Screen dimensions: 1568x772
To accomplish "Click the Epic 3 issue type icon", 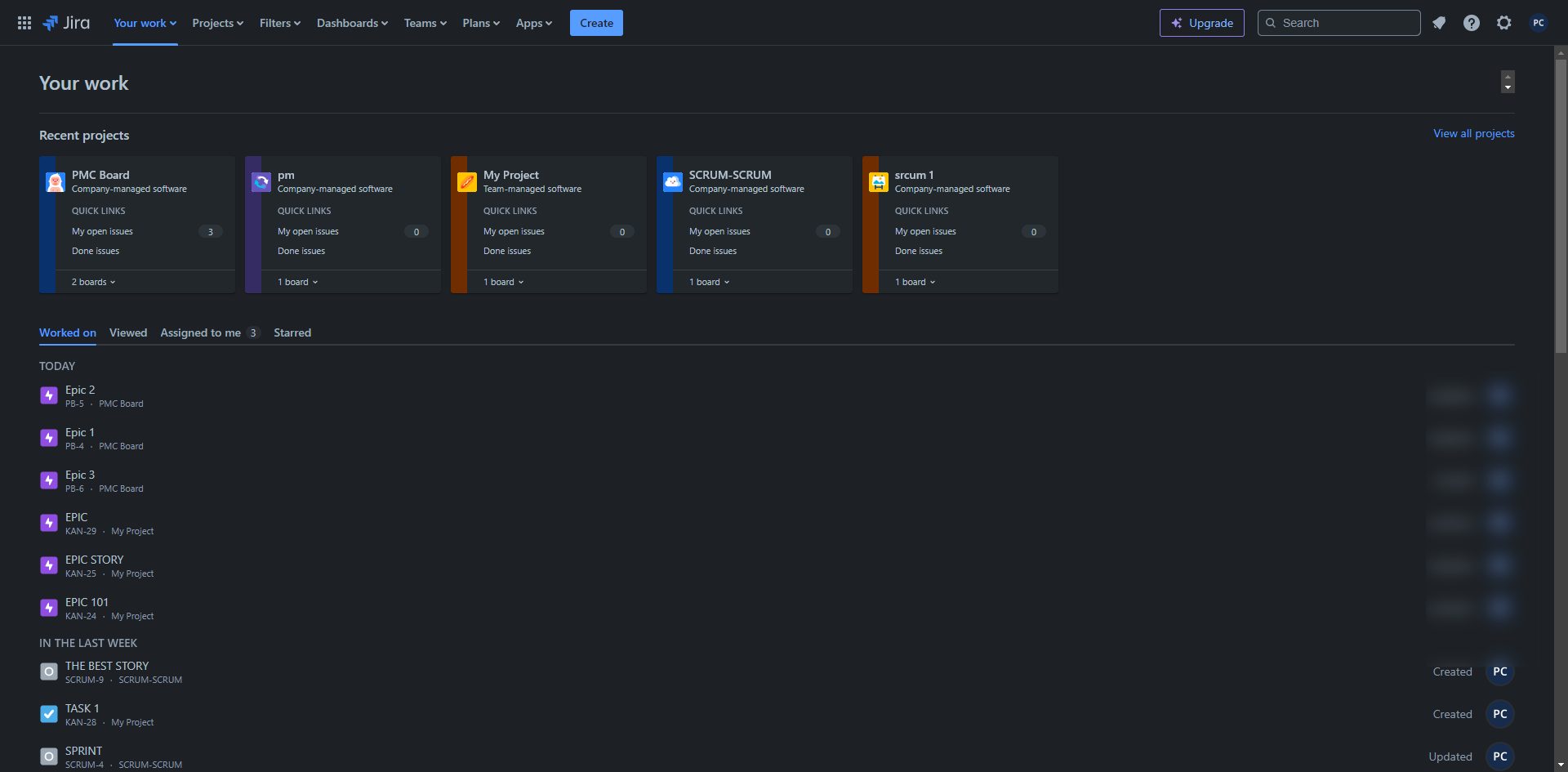I will pos(49,480).
